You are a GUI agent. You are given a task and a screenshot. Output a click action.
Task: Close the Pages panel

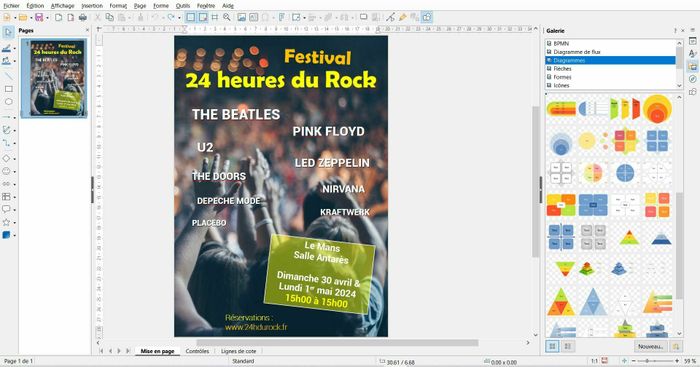coord(87,30)
